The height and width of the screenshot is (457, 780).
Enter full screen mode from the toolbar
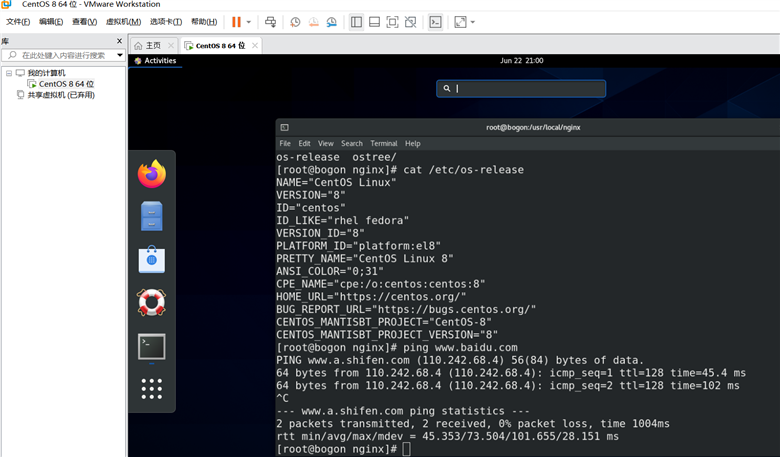(392, 22)
